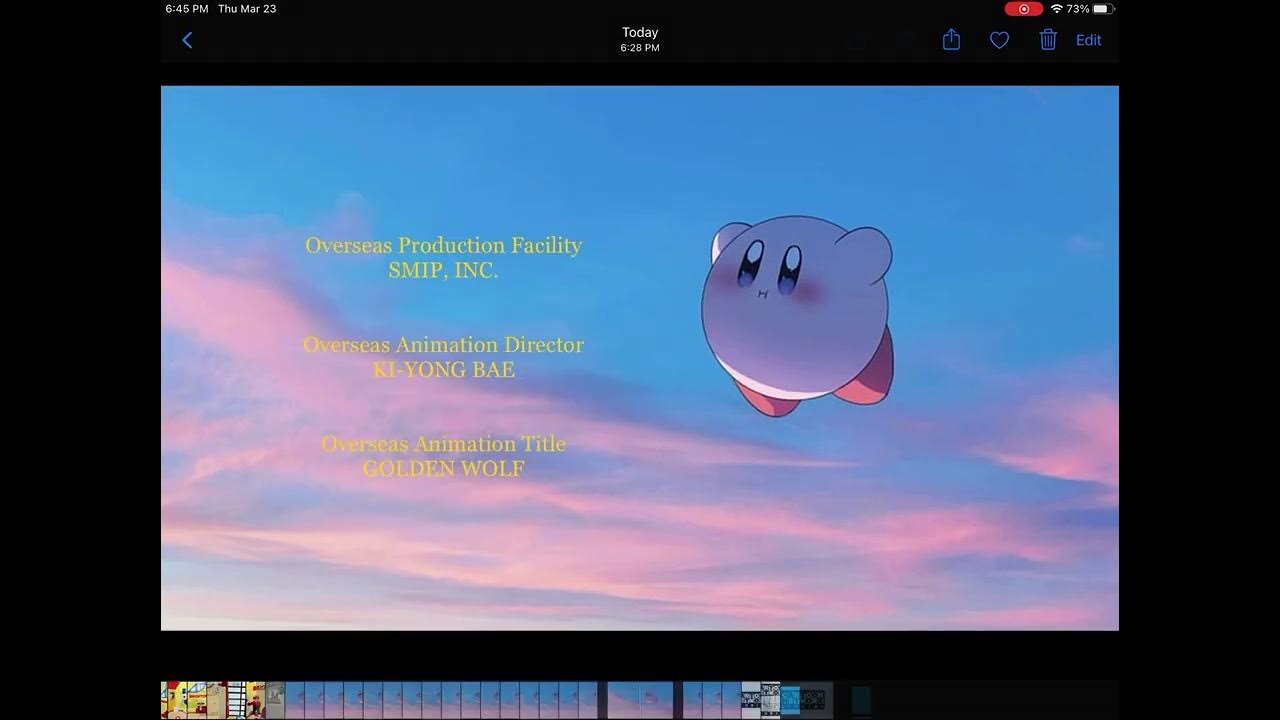Tap the Today 6:28 PM title
This screenshot has width=1280, height=720.
coord(640,40)
